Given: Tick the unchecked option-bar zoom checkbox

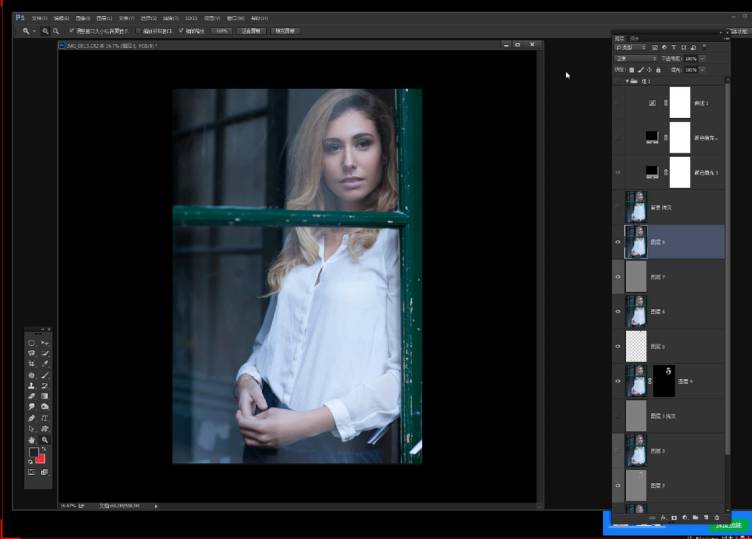Looking at the screenshot, I should pyautogui.click(x=139, y=31).
